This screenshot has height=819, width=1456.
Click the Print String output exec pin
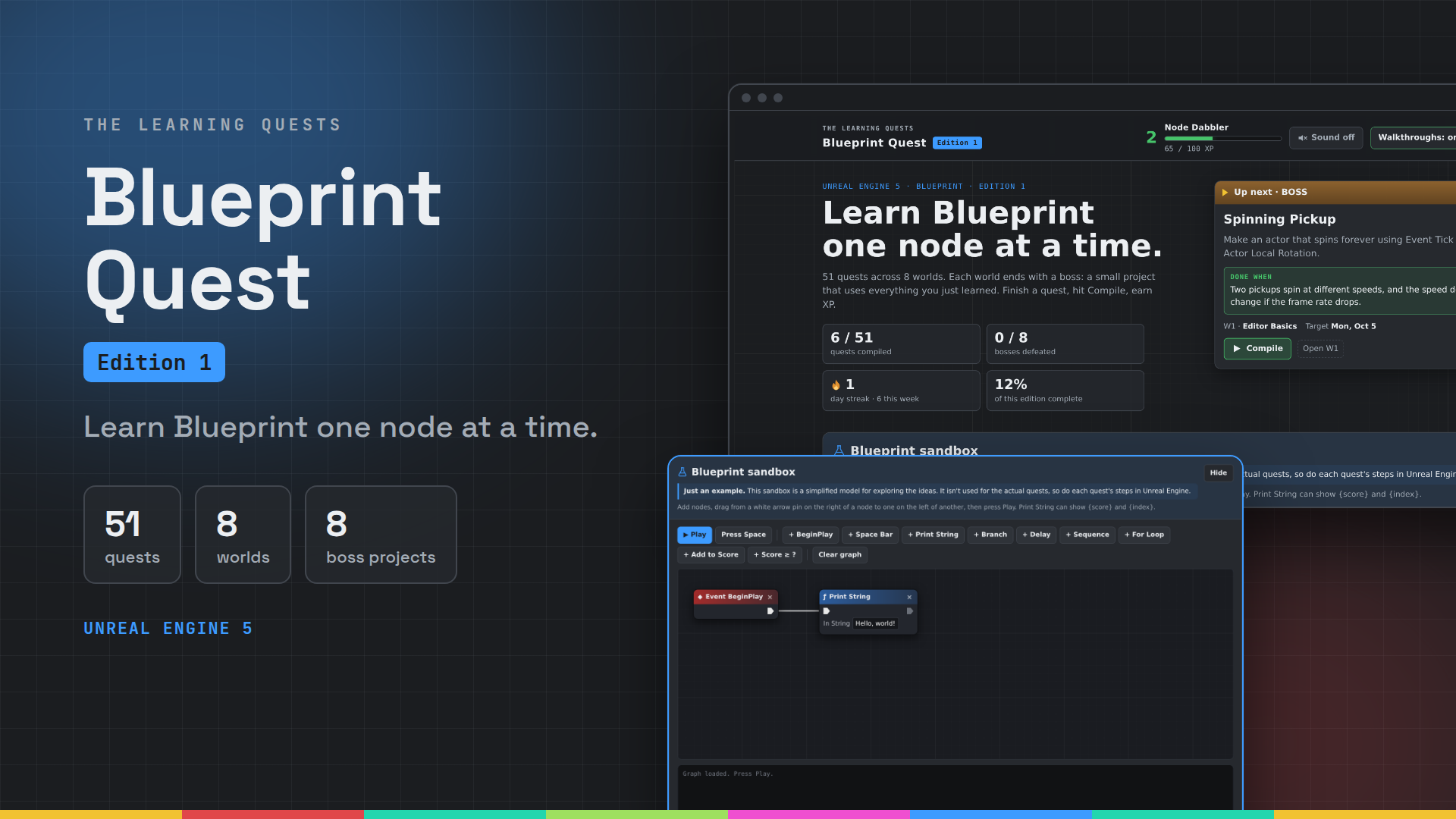pos(909,611)
